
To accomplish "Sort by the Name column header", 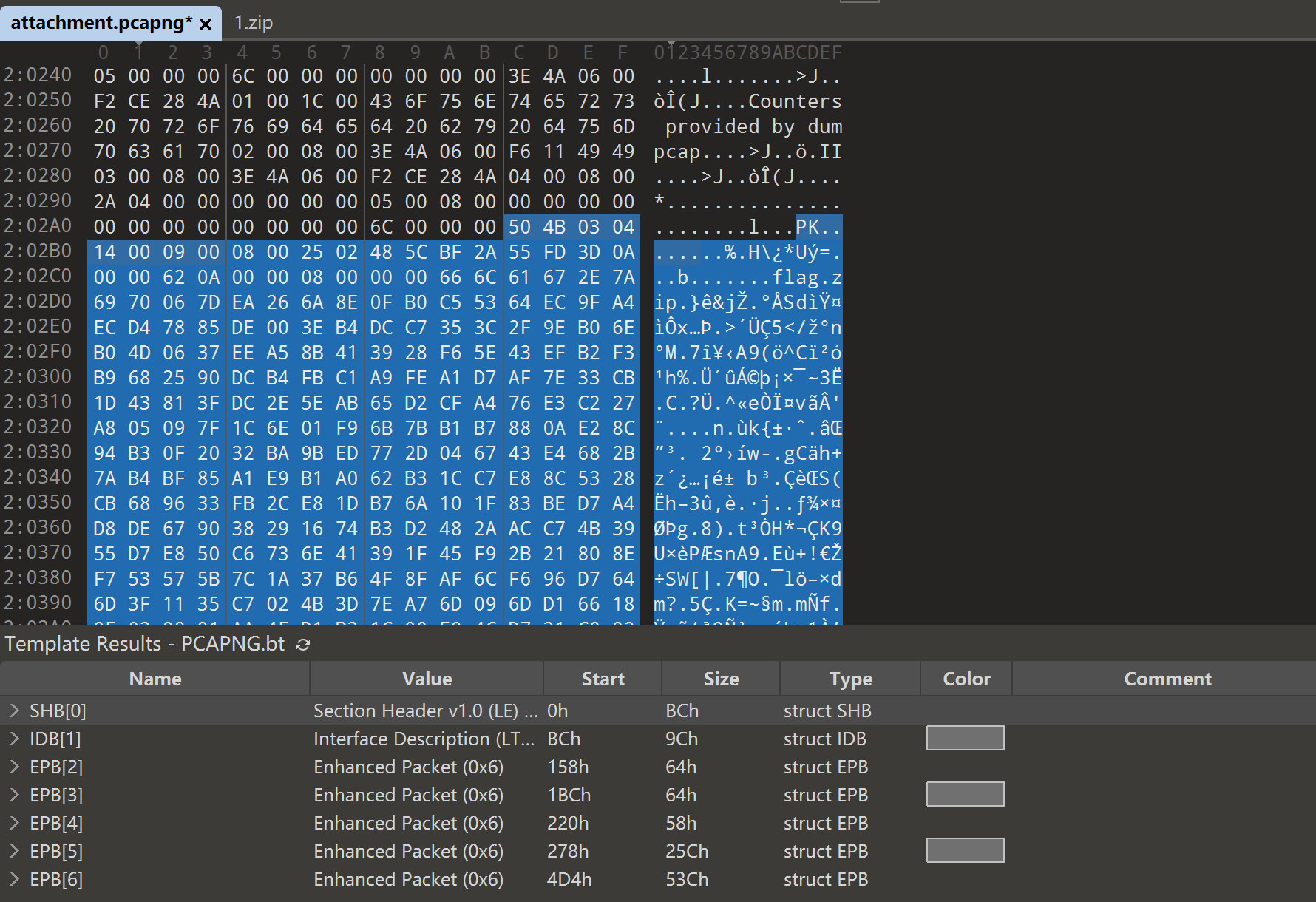I will [x=155, y=679].
